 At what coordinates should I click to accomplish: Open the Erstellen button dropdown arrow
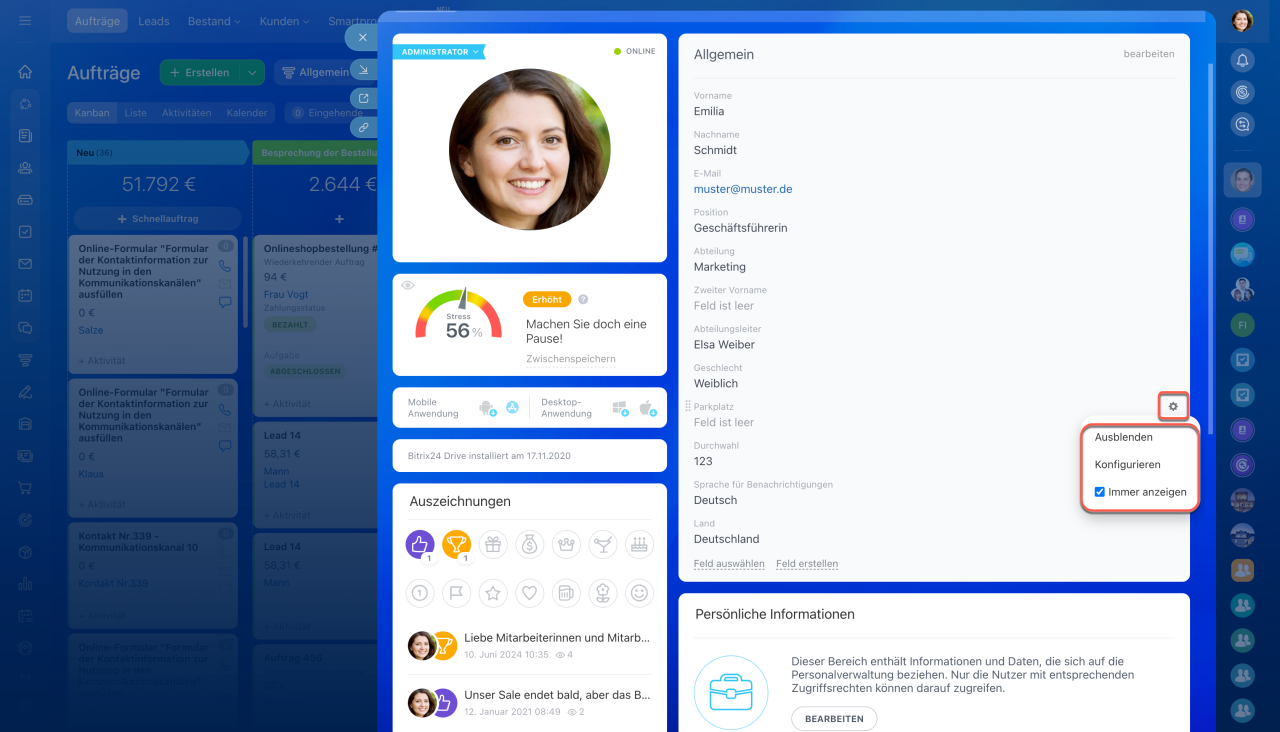click(252, 72)
